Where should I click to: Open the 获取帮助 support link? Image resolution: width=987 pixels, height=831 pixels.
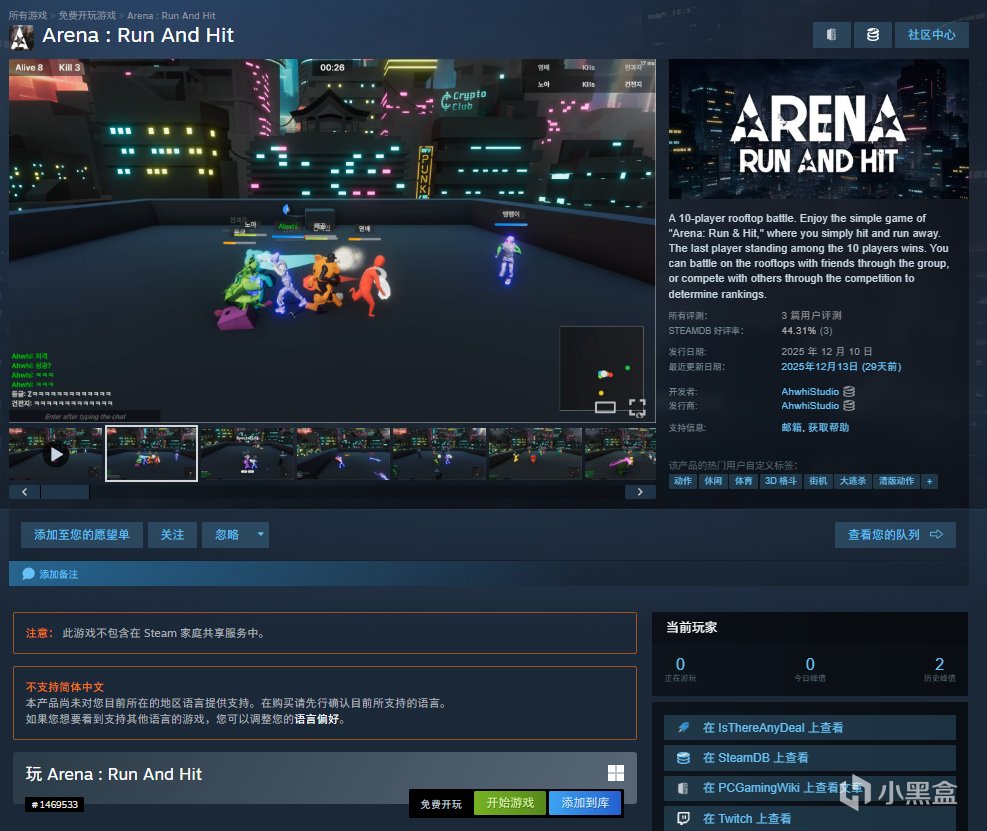828,427
